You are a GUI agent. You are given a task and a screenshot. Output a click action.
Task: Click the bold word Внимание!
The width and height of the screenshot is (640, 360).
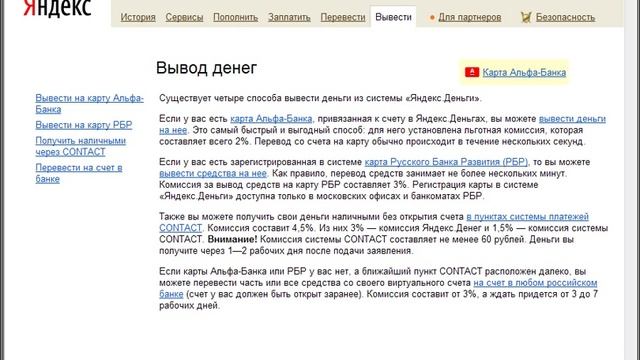[232, 239]
